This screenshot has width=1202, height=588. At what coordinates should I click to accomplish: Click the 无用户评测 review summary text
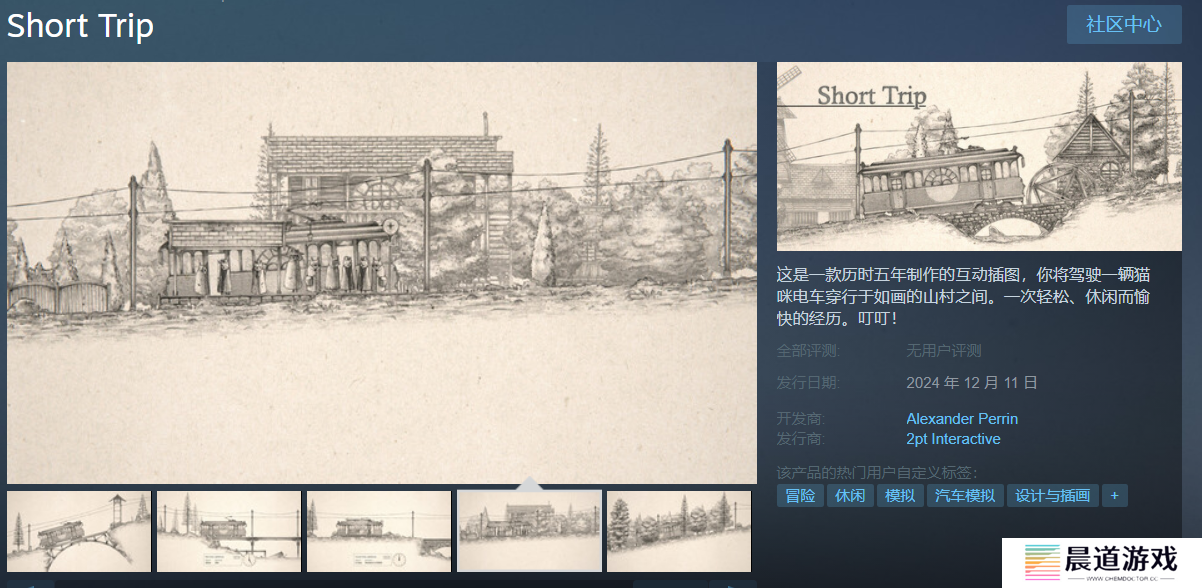[x=944, y=351]
